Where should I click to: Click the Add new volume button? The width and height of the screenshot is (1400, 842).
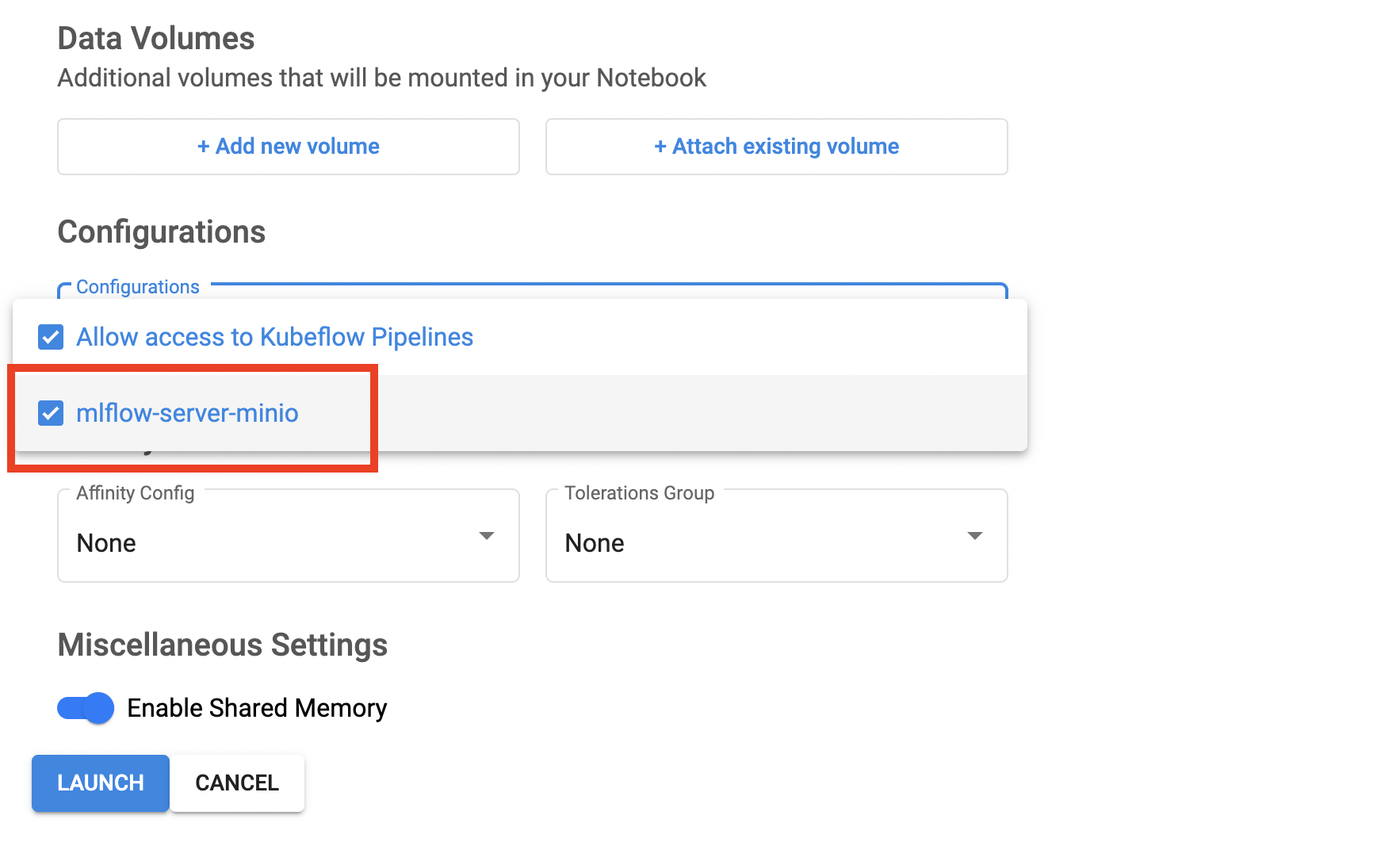click(x=288, y=147)
